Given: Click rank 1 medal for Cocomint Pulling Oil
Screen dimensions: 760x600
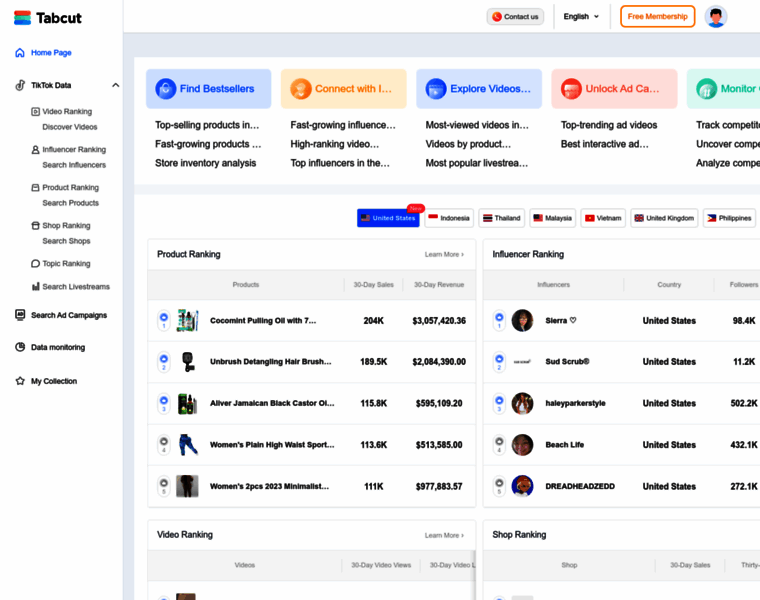Looking at the screenshot, I should click(164, 320).
